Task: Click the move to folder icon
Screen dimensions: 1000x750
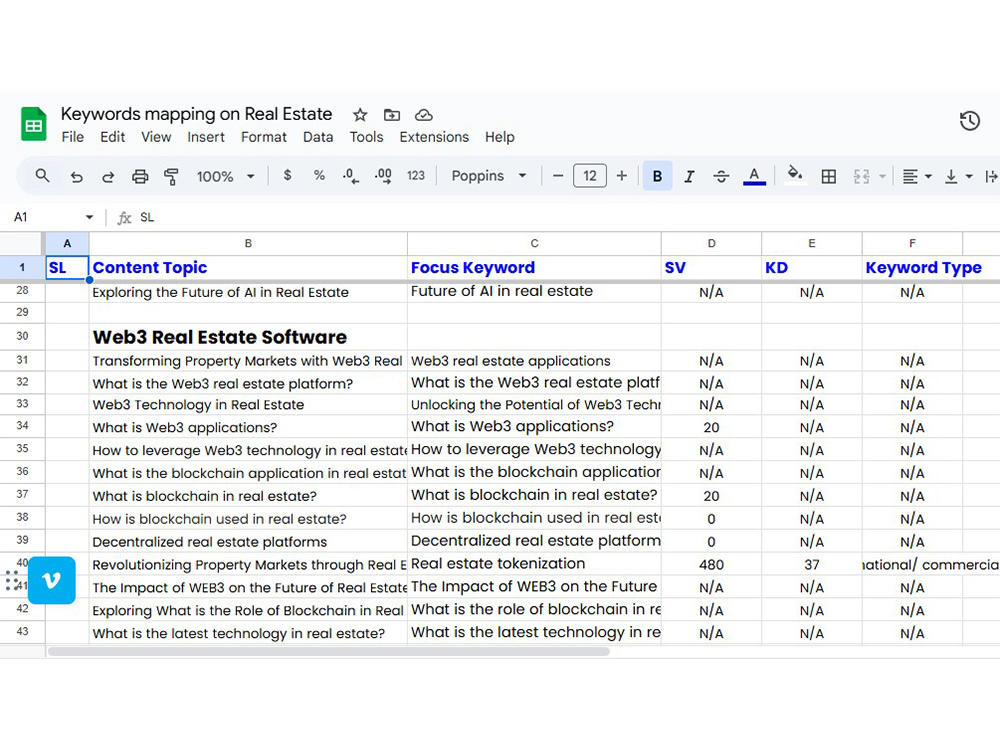Action: 392,115
